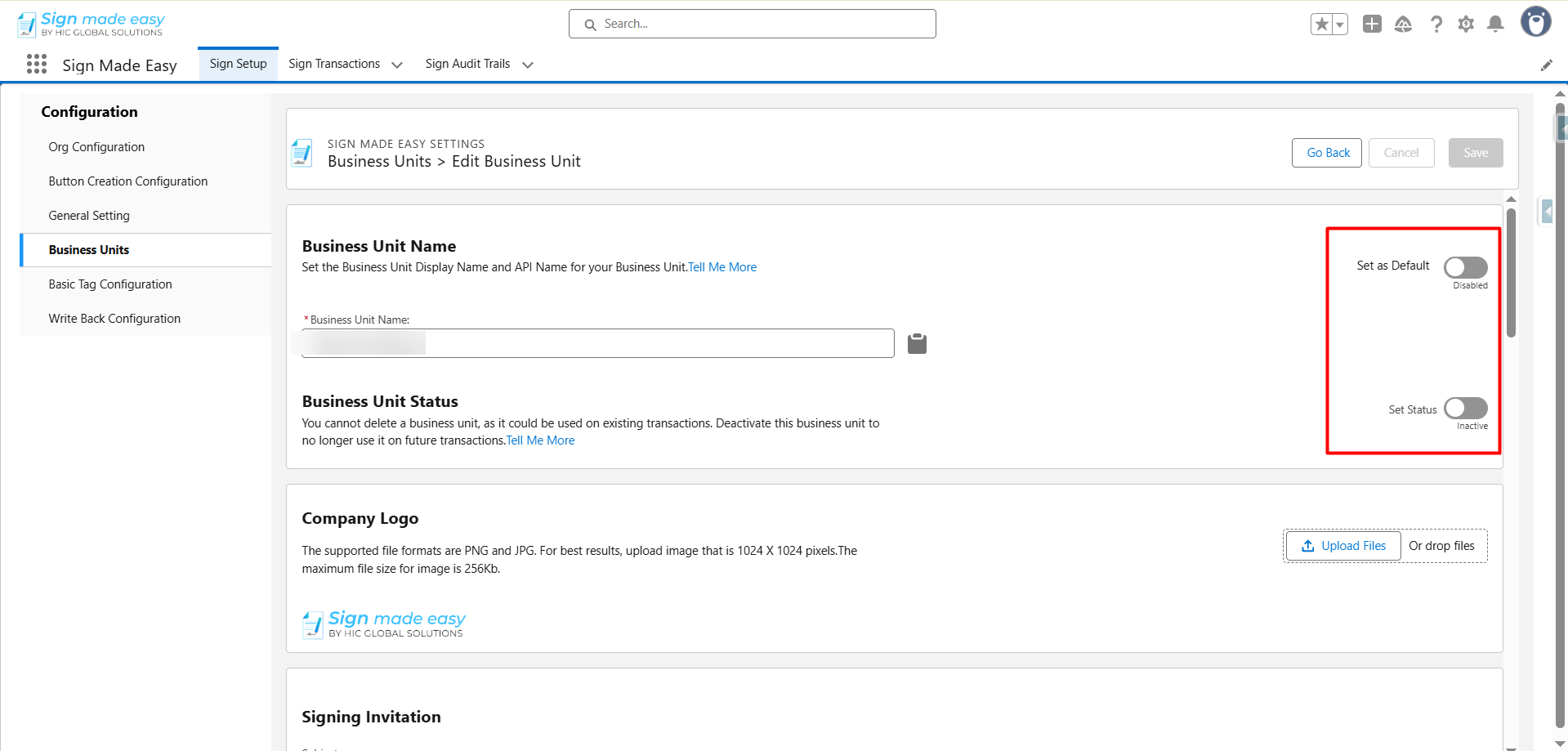The width and height of the screenshot is (1568, 751).
Task: View notifications bell icon
Action: [x=1495, y=25]
